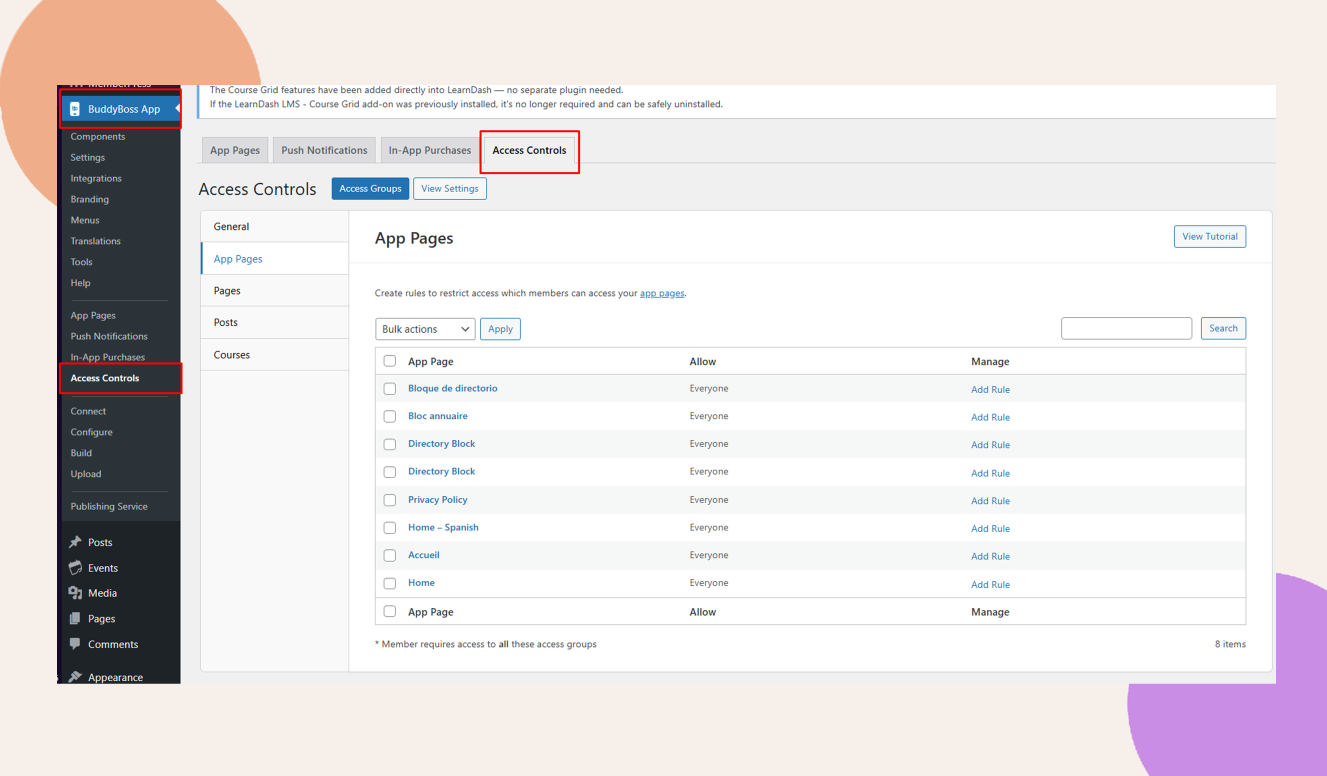Check the Privacy Policy row checkbox

click(x=390, y=500)
